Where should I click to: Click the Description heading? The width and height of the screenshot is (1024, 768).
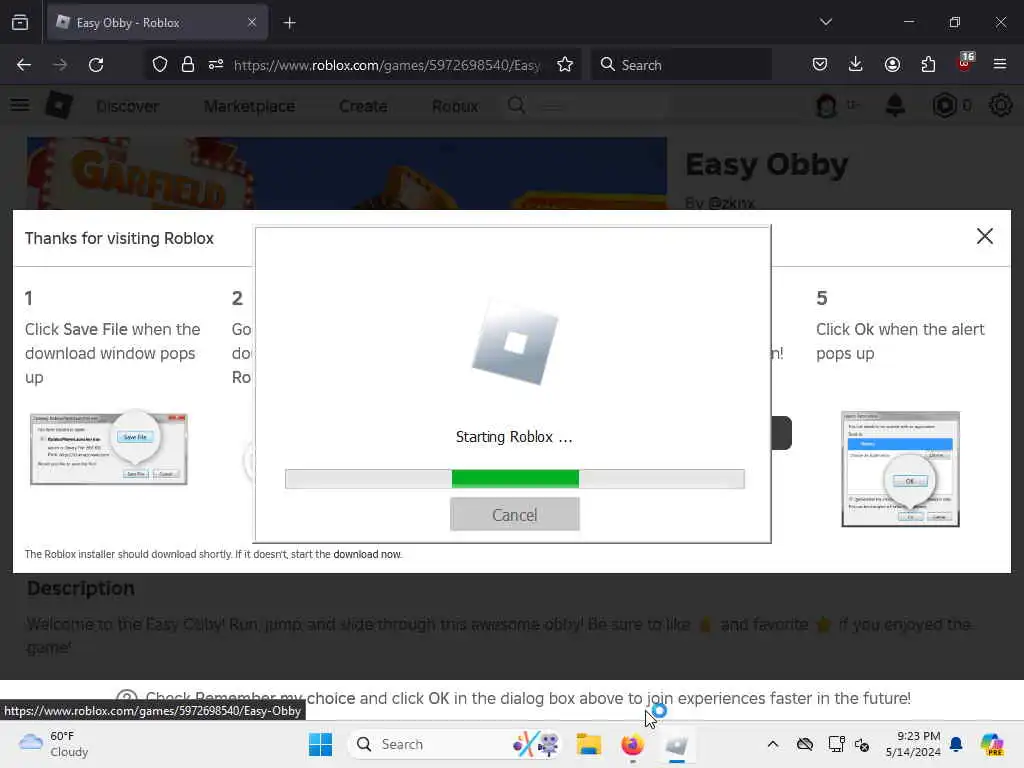point(81,588)
